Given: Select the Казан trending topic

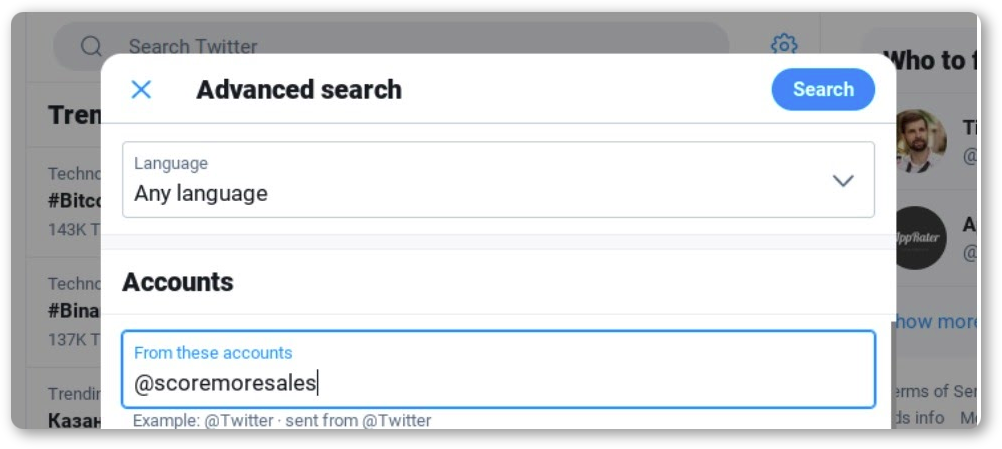Looking at the screenshot, I should pyautogui.click(x=75, y=420).
